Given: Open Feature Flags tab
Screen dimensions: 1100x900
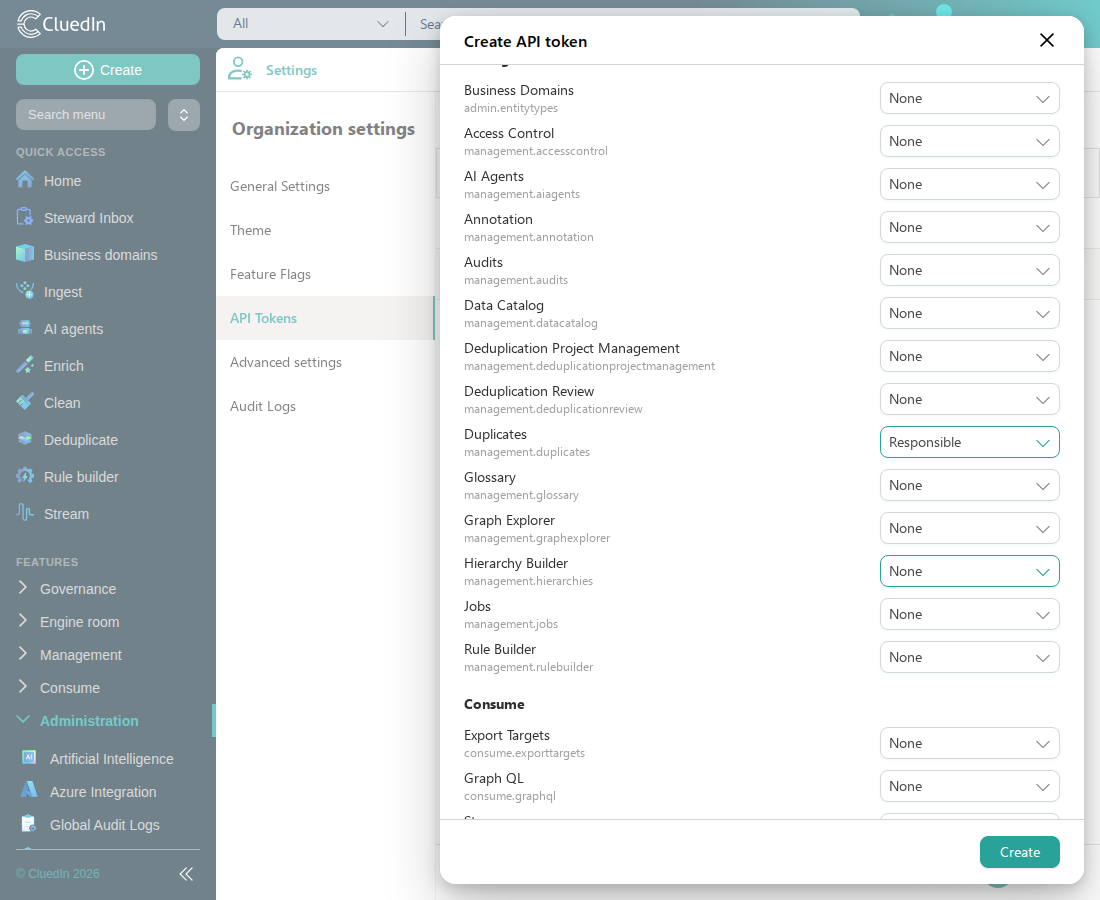Looking at the screenshot, I should click(326, 274).
